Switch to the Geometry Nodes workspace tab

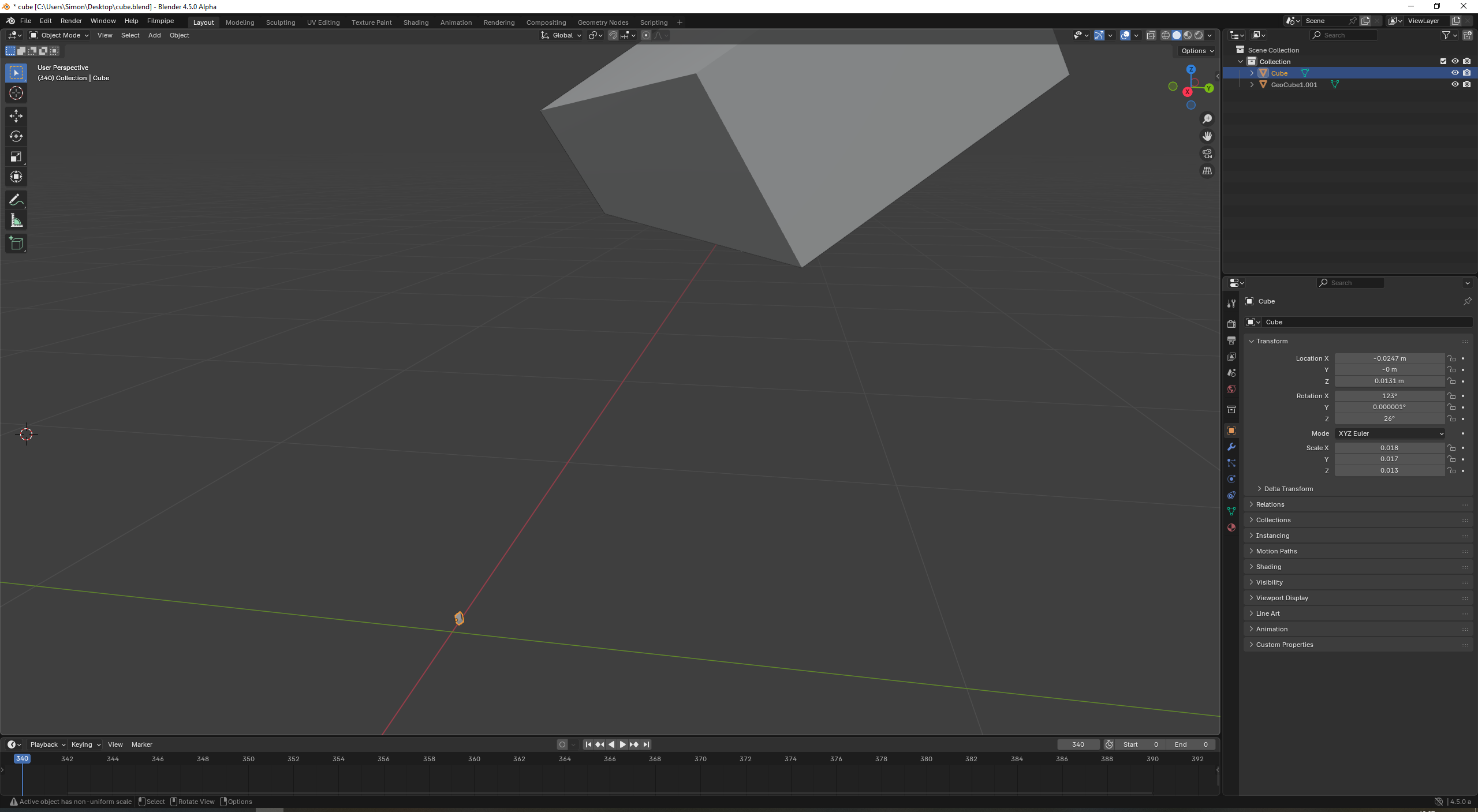point(603,23)
